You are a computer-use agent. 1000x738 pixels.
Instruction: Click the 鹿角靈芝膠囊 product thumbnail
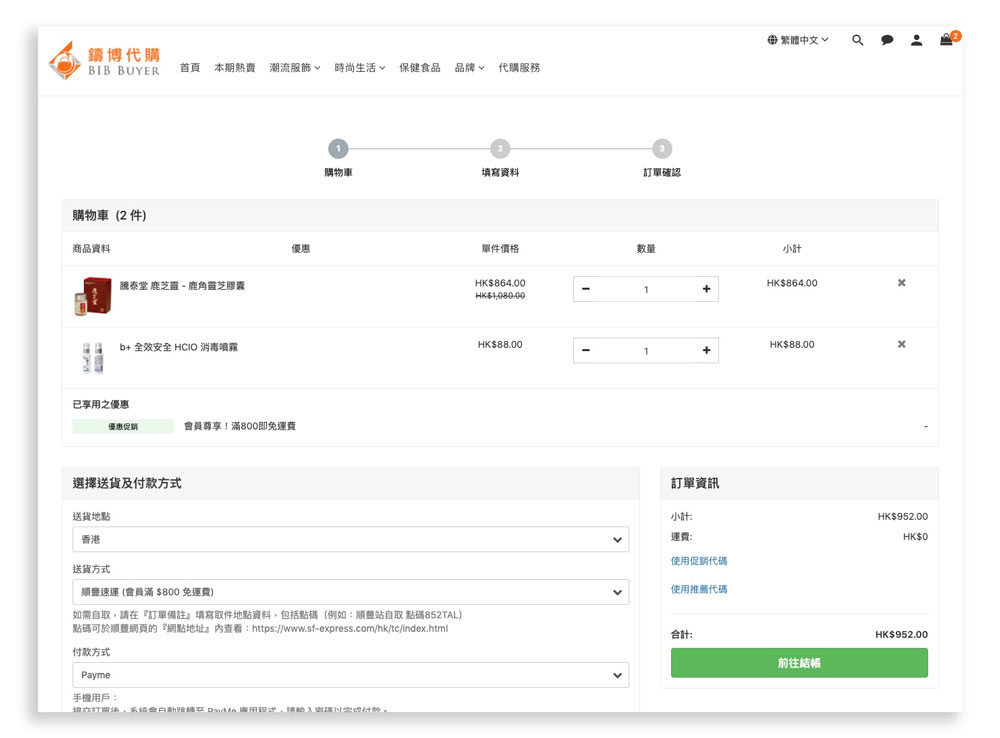[93, 296]
